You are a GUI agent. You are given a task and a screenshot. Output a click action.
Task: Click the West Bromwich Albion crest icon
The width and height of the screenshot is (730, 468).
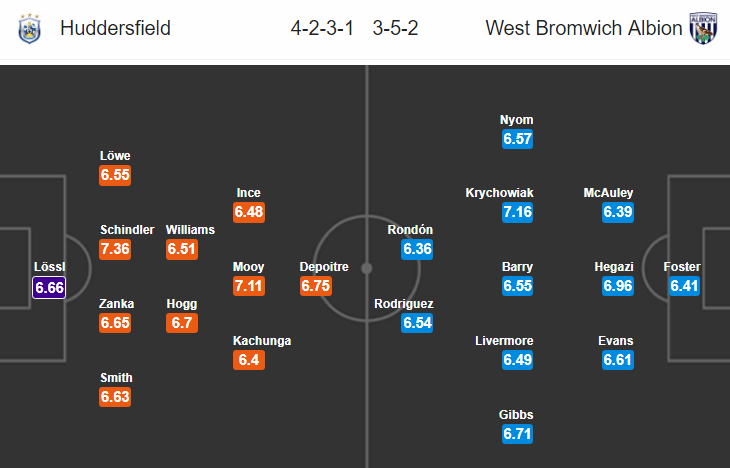coord(703,28)
